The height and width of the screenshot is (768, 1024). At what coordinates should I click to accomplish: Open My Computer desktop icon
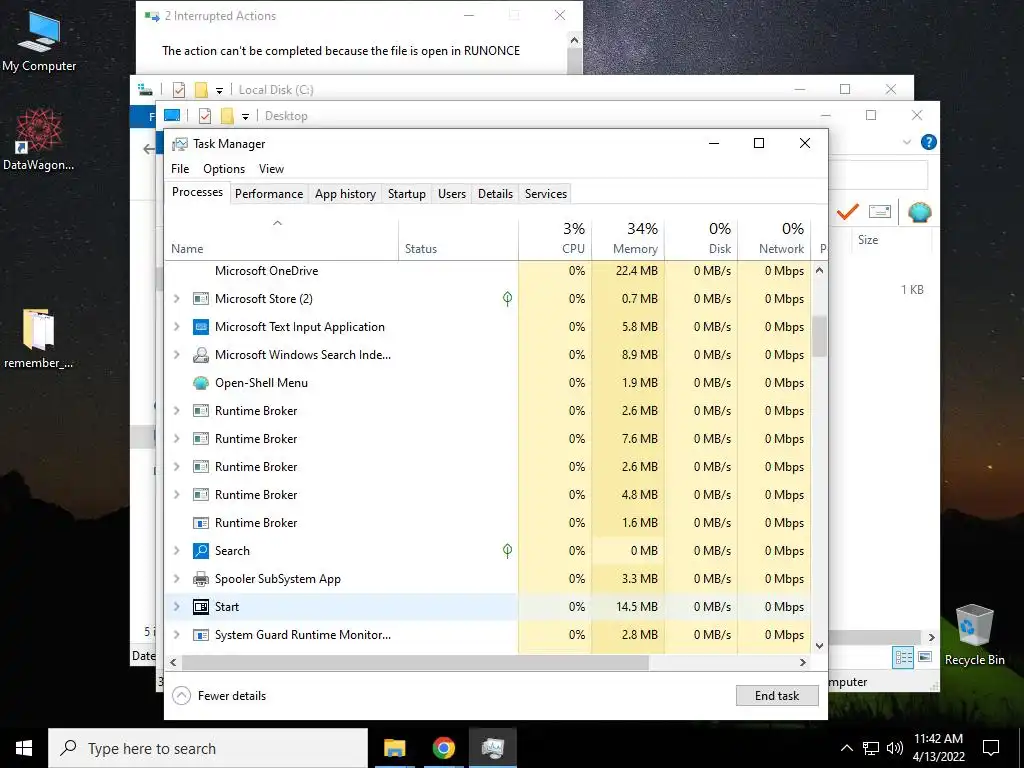(x=39, y=42)
